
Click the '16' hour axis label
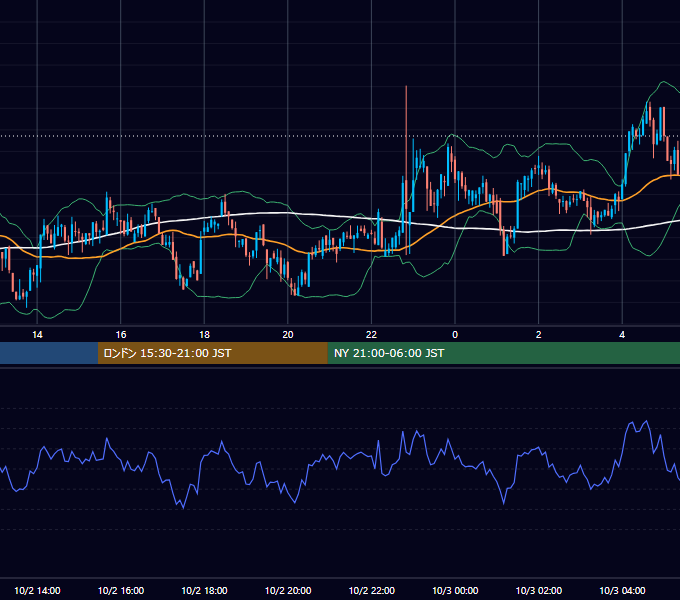point(121,335)
